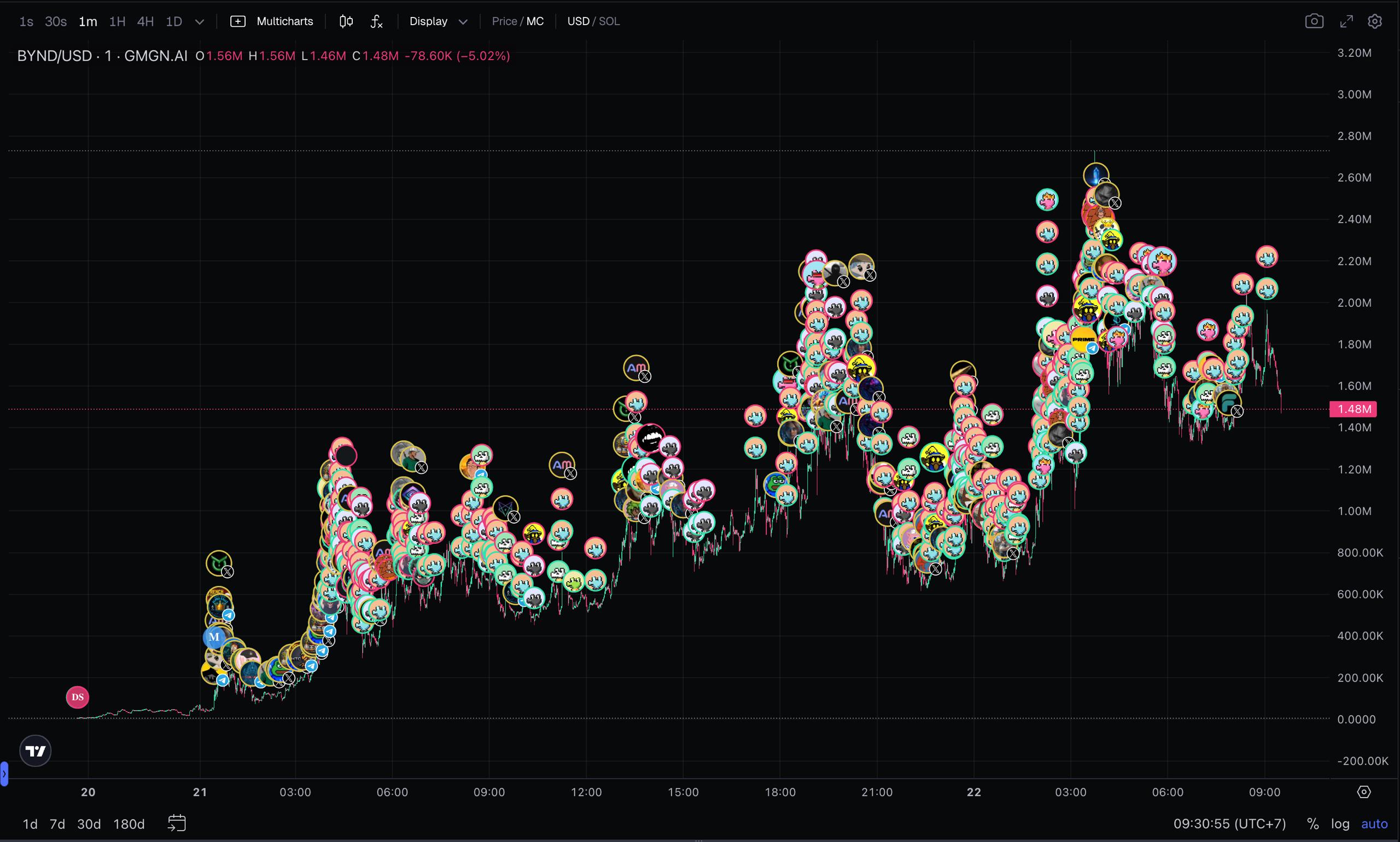1400x842 pixels.
Task: Enter fullscreen mode with expand icon
Action: 1346,21
